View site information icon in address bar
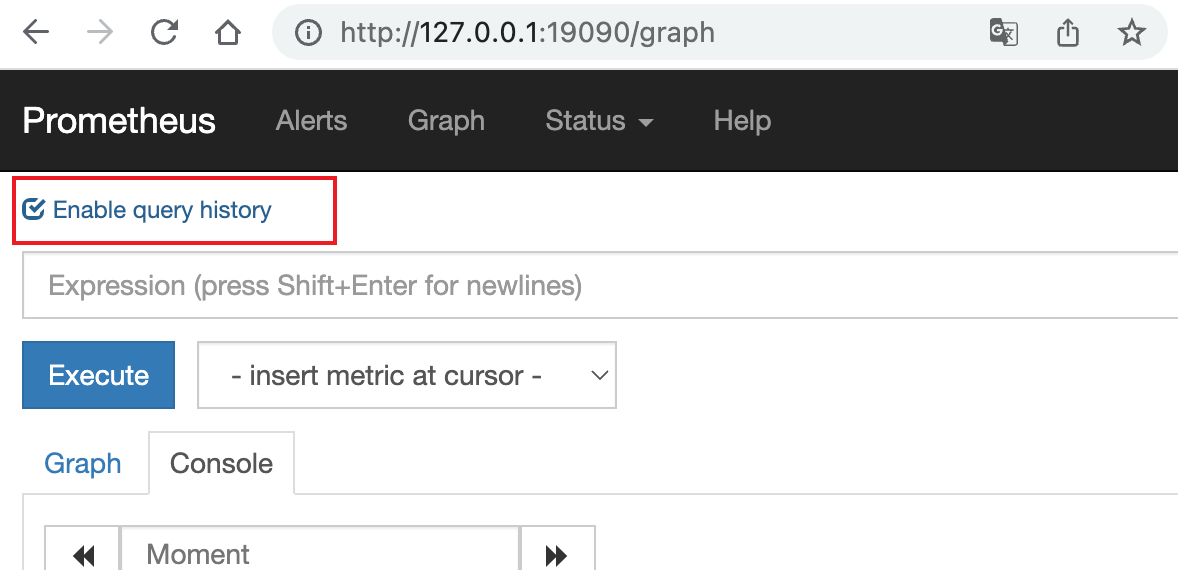 308,33
